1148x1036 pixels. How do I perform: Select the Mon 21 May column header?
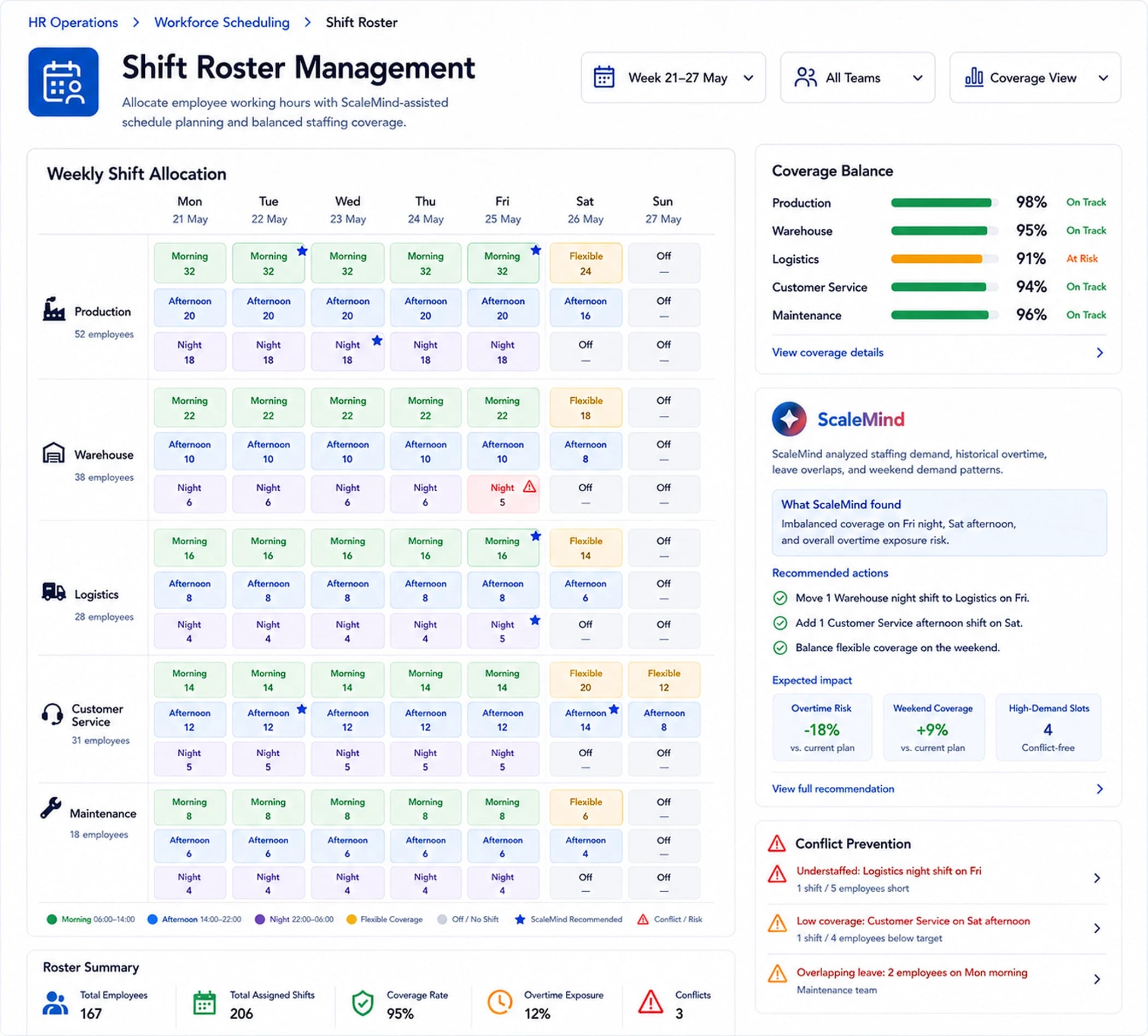pos(190,210)
